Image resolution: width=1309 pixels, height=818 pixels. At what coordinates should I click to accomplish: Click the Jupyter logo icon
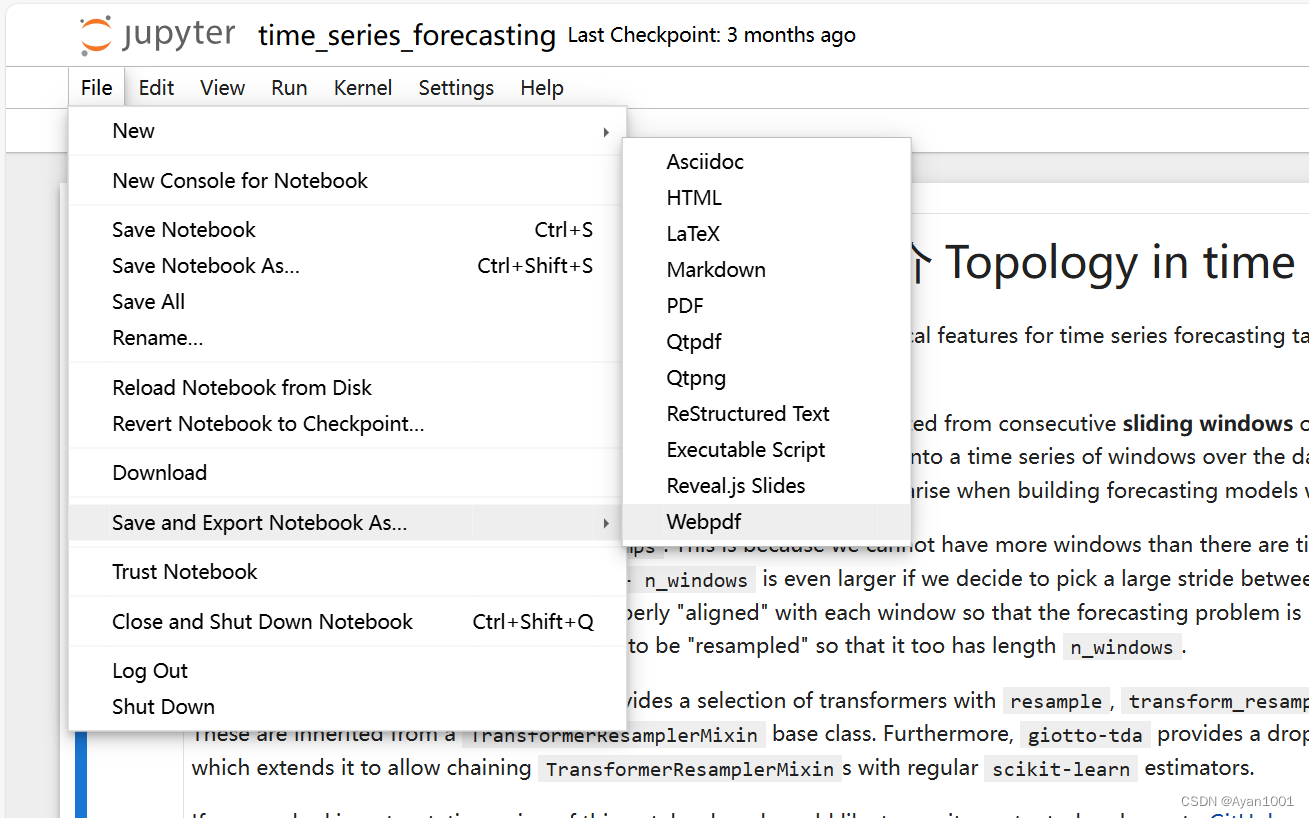click(96, 34)
